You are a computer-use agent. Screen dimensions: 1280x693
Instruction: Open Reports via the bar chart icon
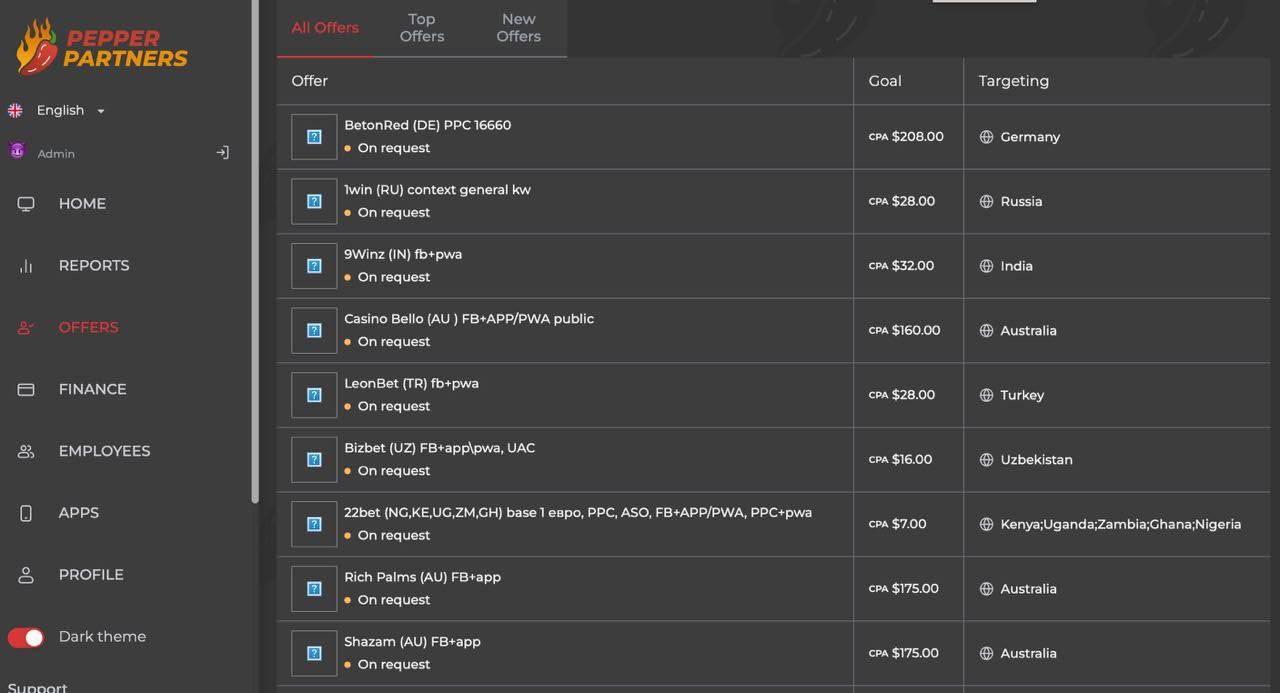(x=26, y=266)
